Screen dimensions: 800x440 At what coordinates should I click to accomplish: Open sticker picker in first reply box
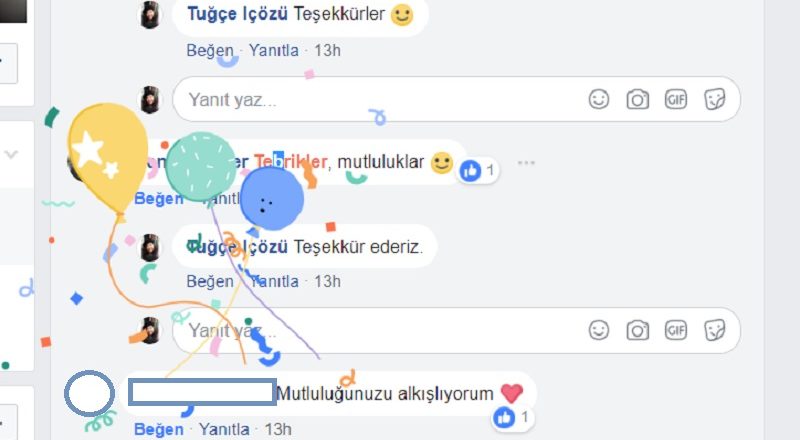pos(714,99)
